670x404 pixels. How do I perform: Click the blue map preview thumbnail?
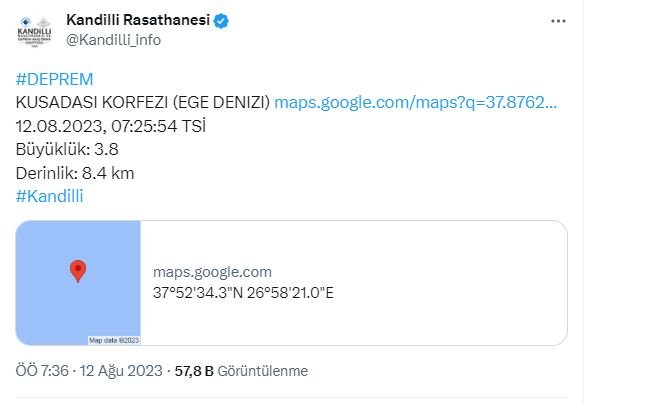78,283
